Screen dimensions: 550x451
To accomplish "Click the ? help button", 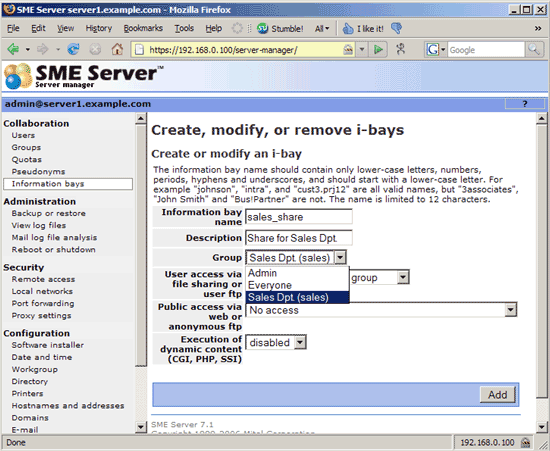I will [525, 104].
